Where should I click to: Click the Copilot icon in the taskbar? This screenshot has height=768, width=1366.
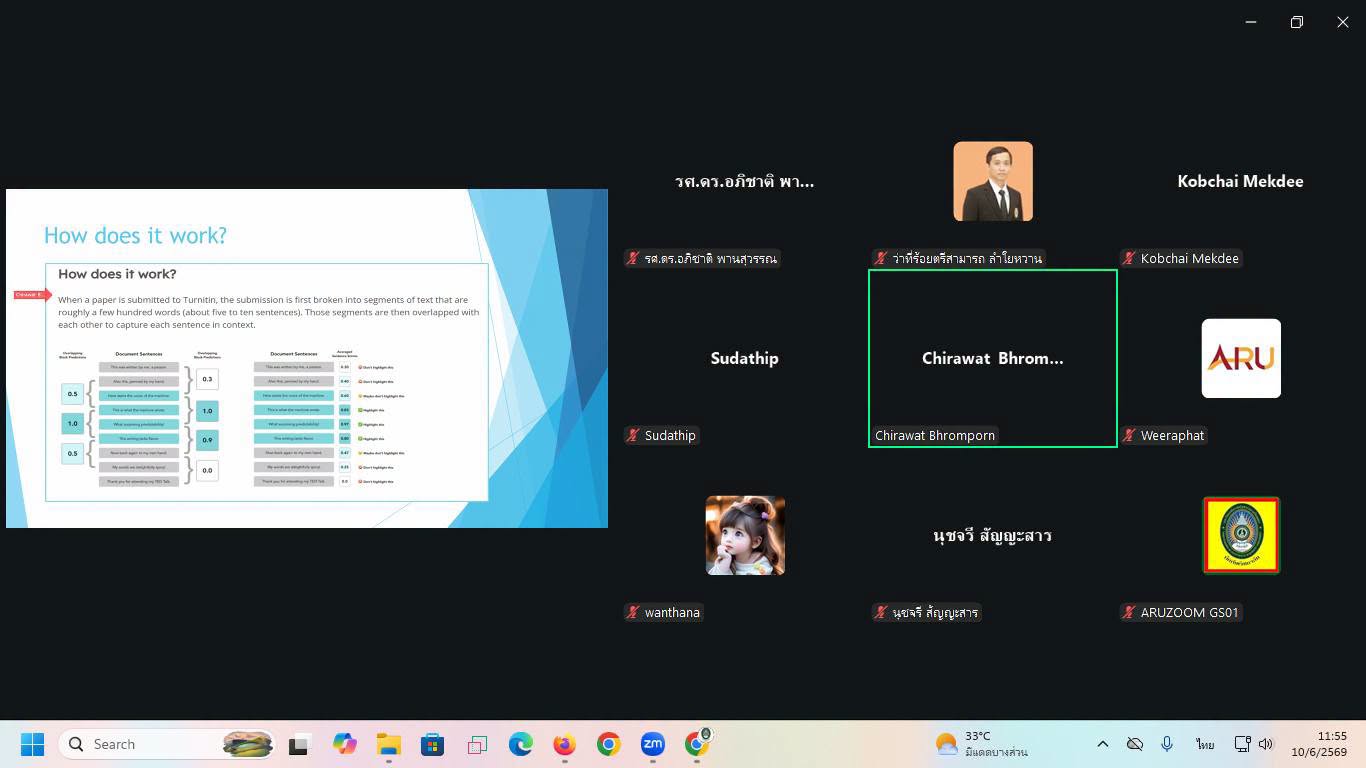[345, 744]
